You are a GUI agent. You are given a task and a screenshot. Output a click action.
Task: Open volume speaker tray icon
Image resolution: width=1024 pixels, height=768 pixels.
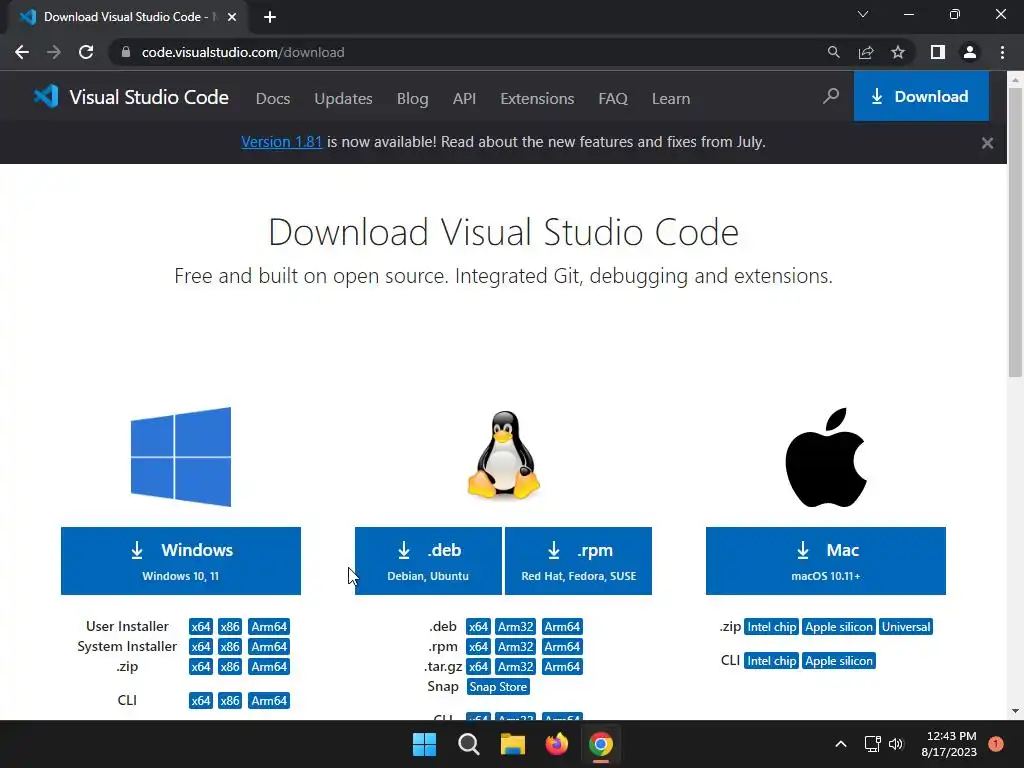(896, 744)
